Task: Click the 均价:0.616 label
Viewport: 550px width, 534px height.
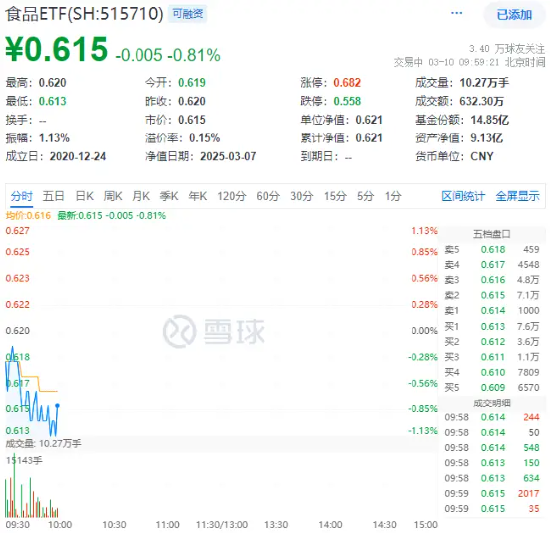Action: point(28,215)
